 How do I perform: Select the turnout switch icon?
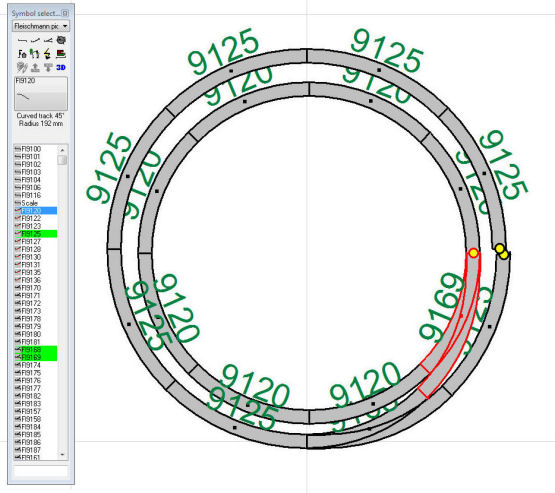pos(48,40)
